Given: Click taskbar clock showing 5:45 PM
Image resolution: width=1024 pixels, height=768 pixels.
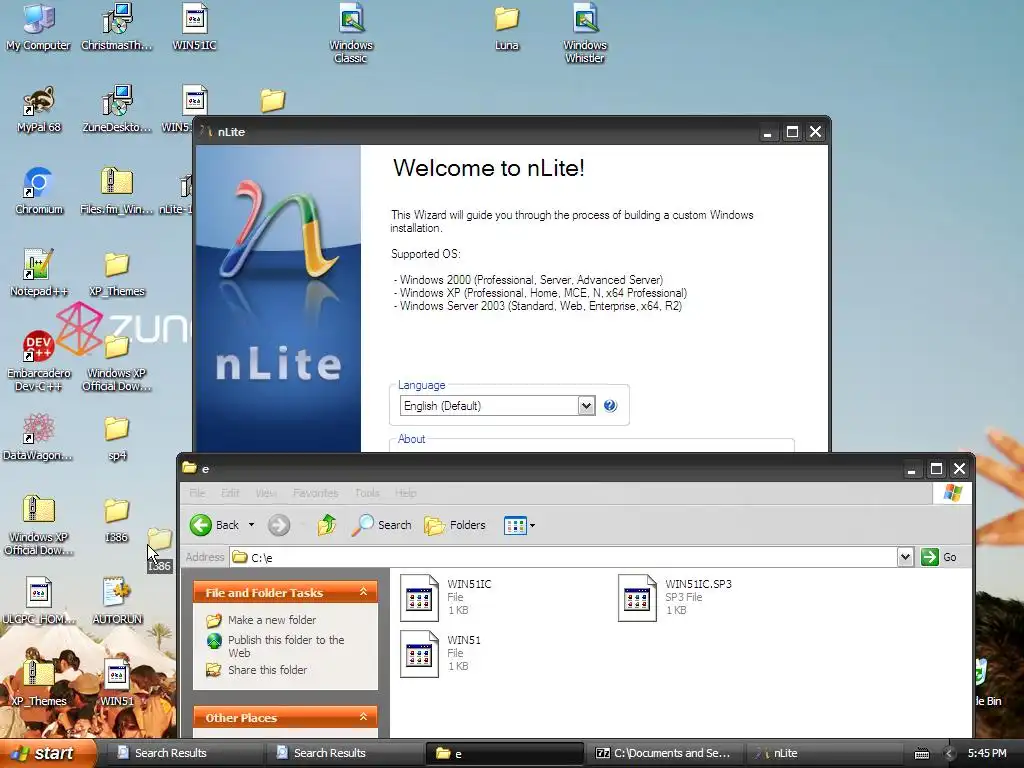Looking at the screenshot, I should tap(987, 753).
